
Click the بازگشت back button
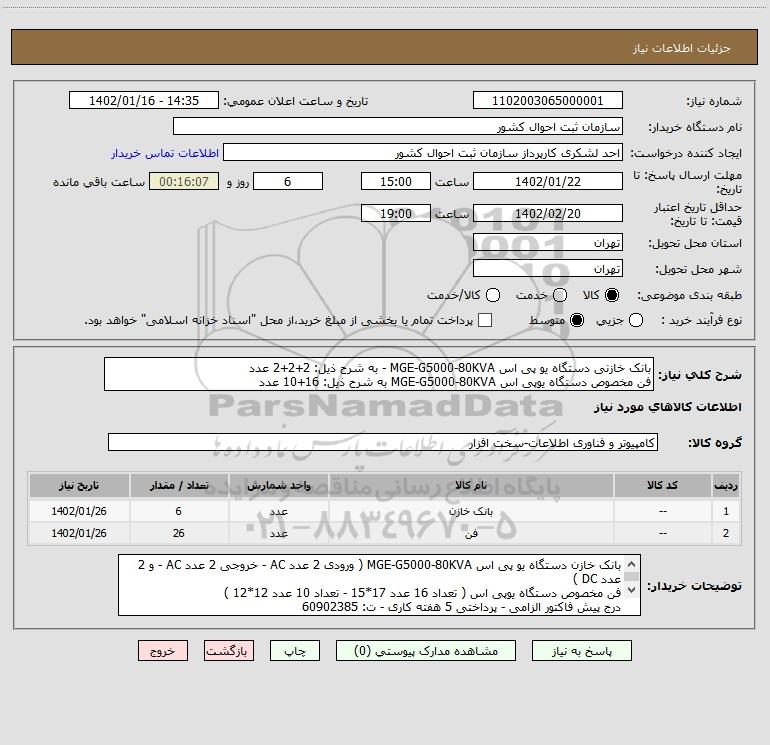click(229, 651)
